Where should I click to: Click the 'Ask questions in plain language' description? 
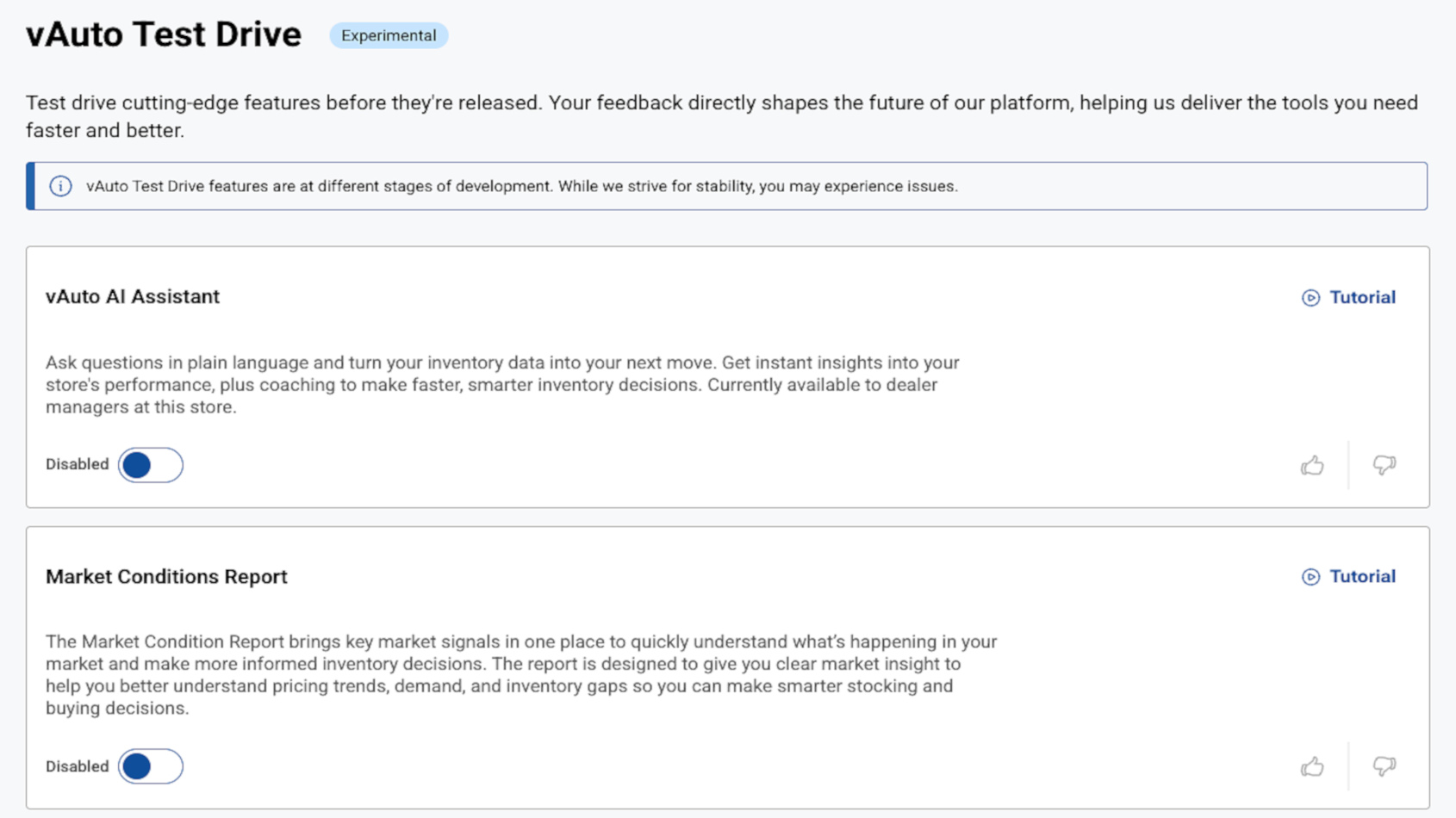[x=503, y=385]
